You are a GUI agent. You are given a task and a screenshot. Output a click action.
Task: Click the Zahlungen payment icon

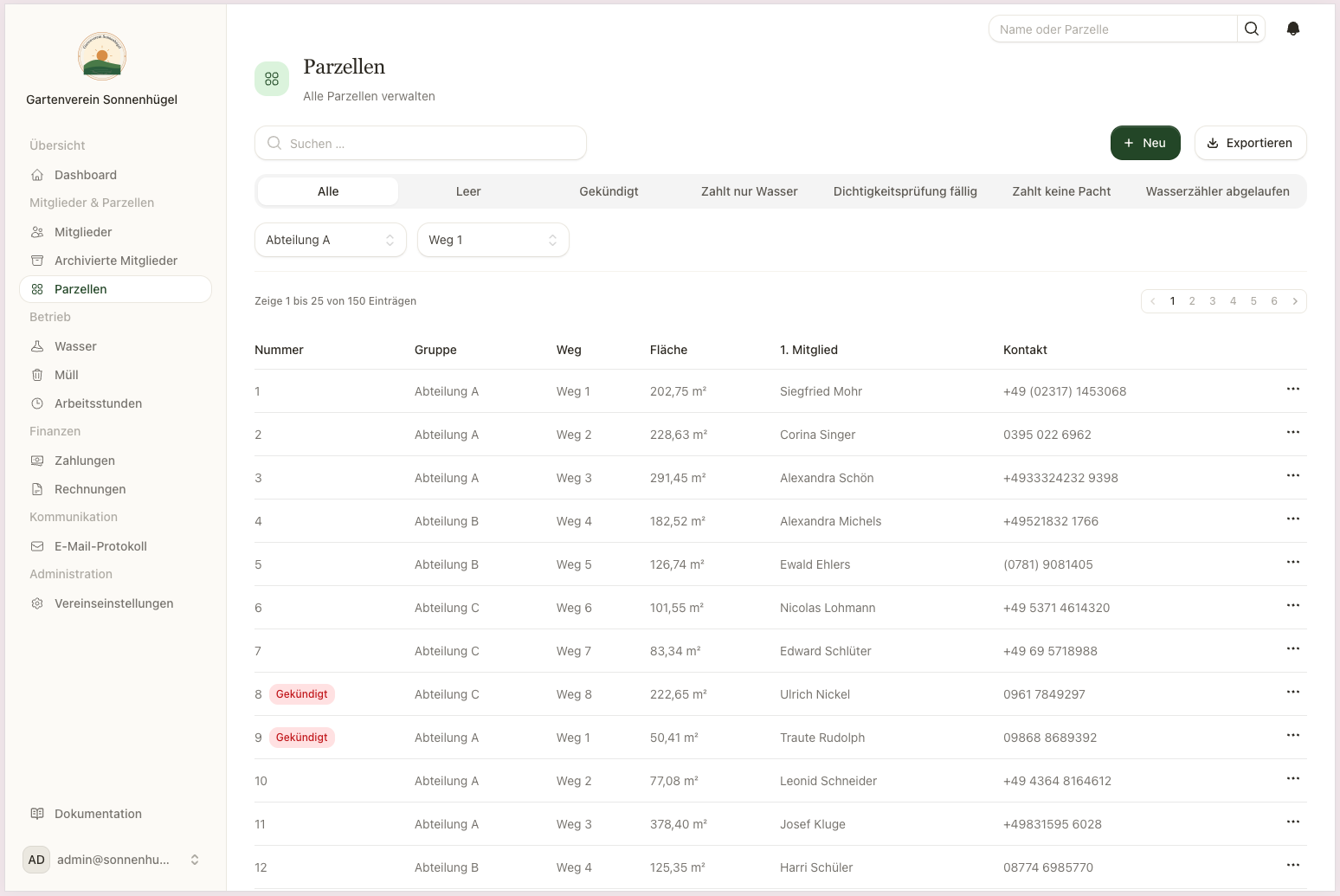coord(37,461)
